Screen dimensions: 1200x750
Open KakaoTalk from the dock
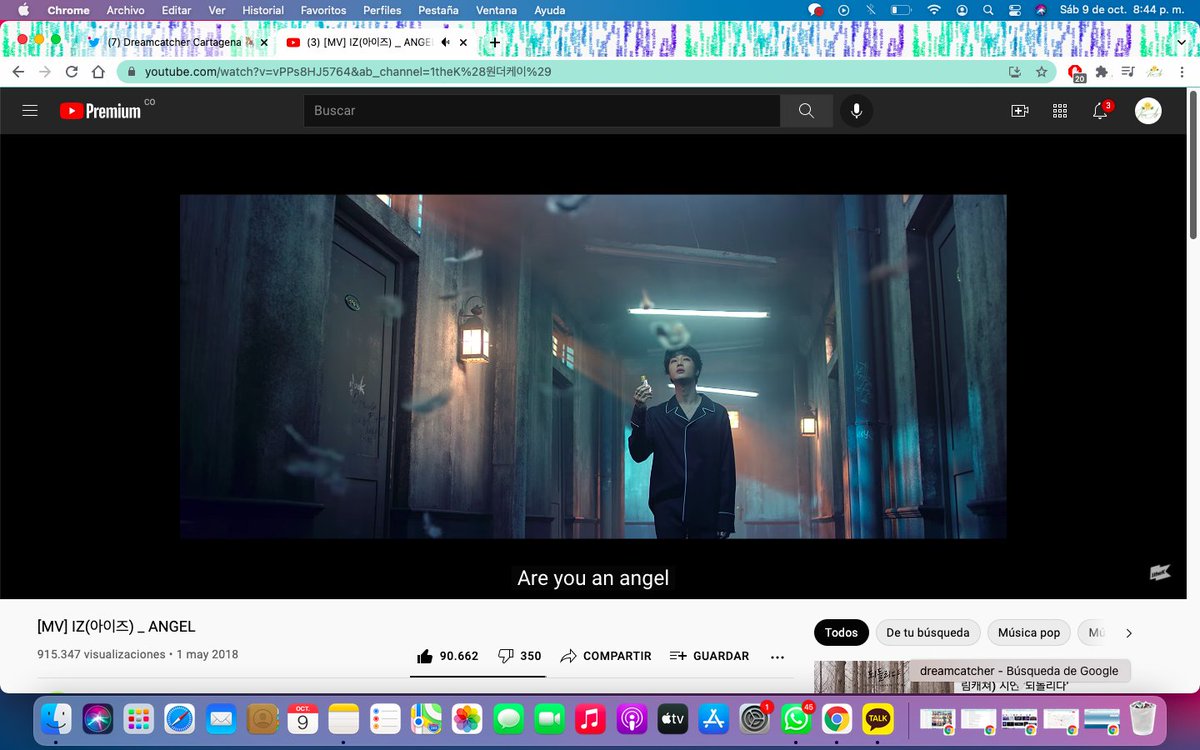pos(879,718)
